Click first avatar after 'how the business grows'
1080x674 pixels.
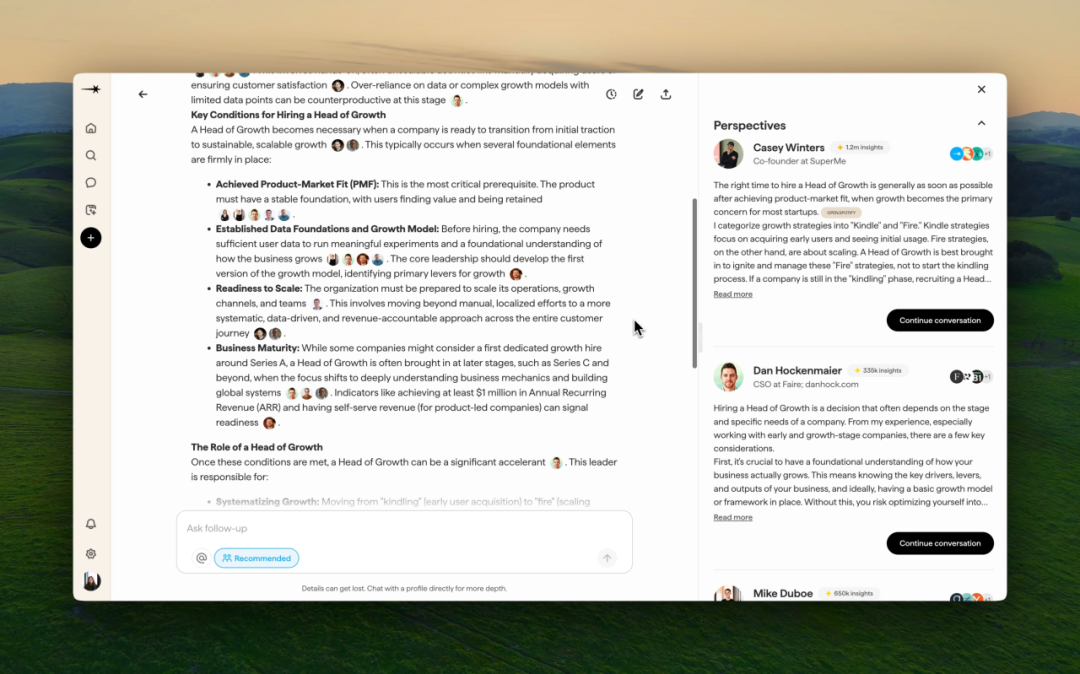click(x=333, y=260)
